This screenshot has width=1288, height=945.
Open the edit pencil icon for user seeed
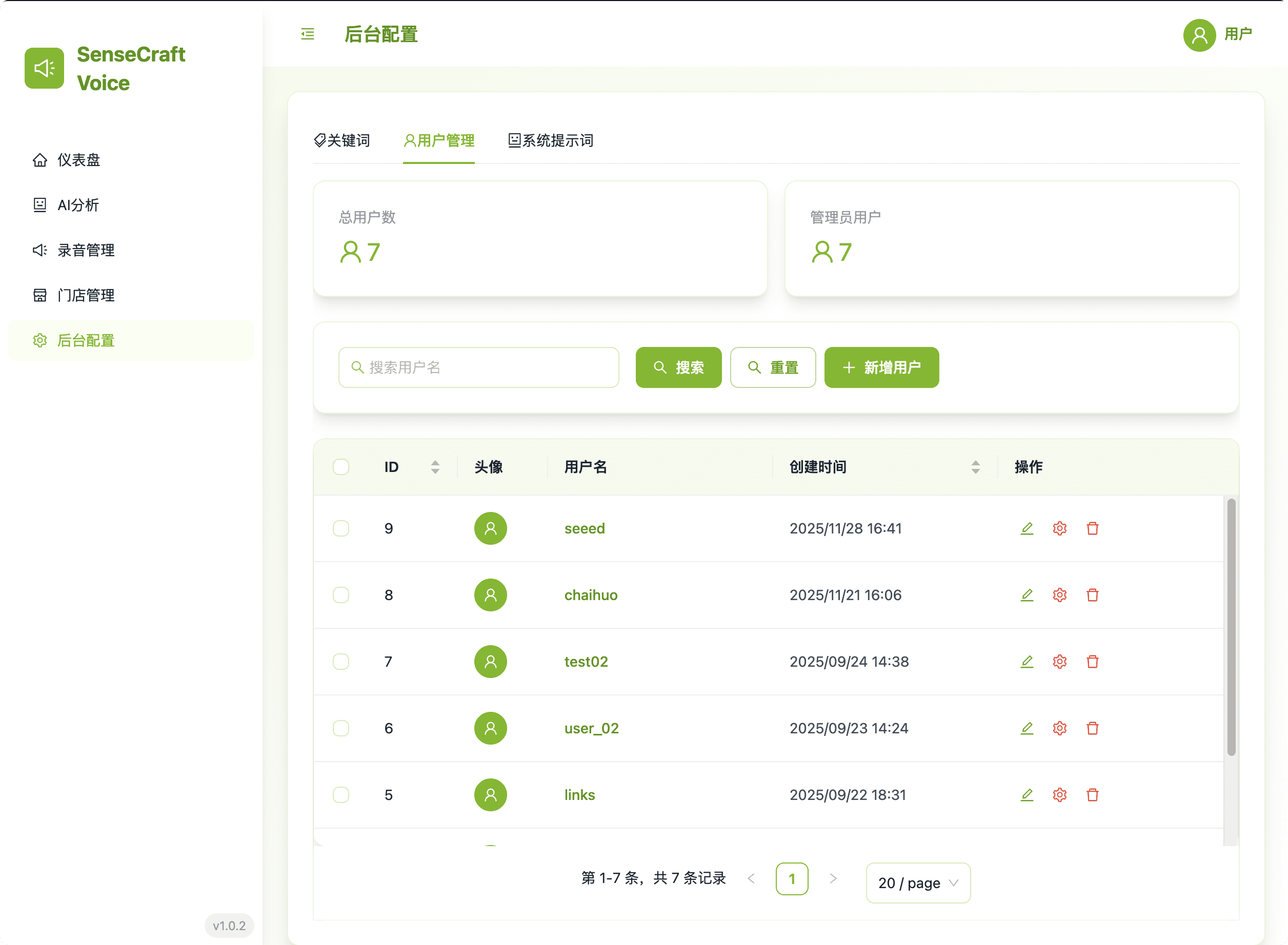point(1027,528)
